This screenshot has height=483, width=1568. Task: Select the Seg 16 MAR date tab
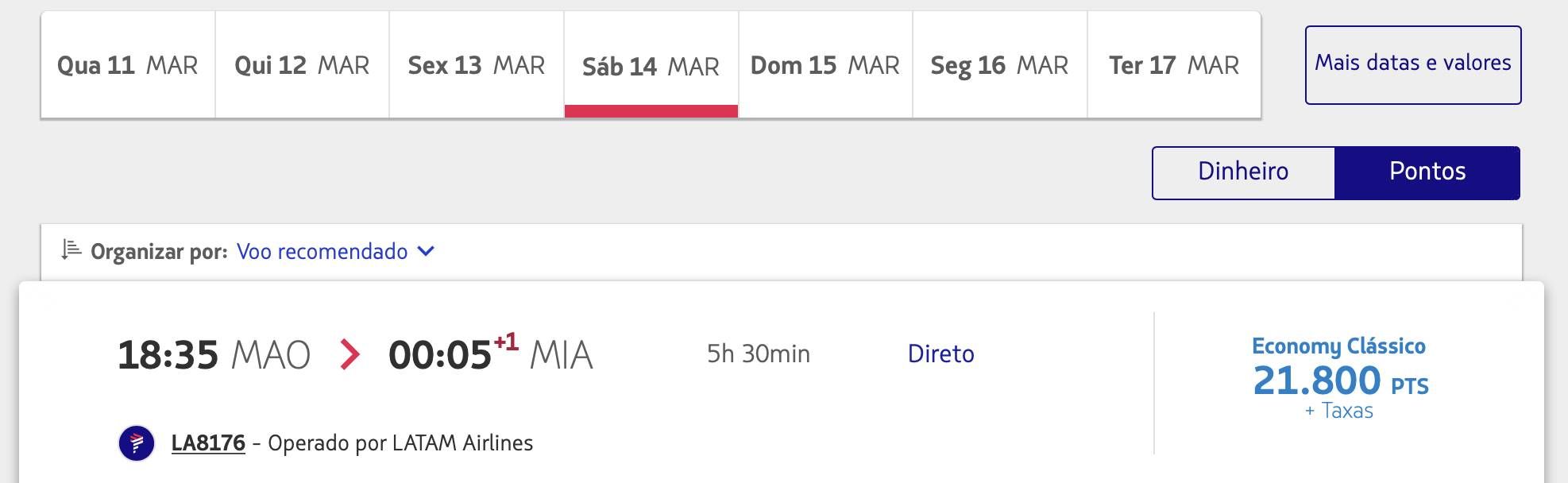[x=1000, y=65]
